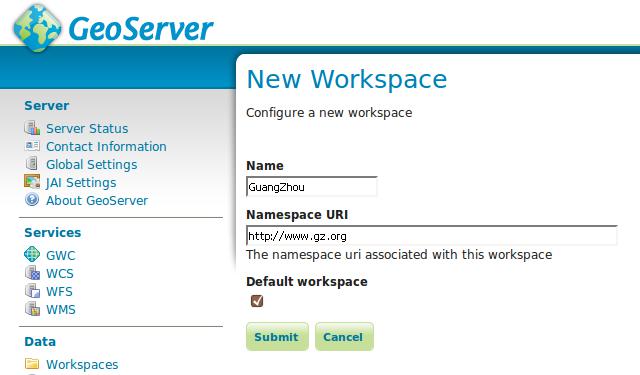Go to the Workspaces link
Viewport: 640px width, 375px height.
pos(82,364)
